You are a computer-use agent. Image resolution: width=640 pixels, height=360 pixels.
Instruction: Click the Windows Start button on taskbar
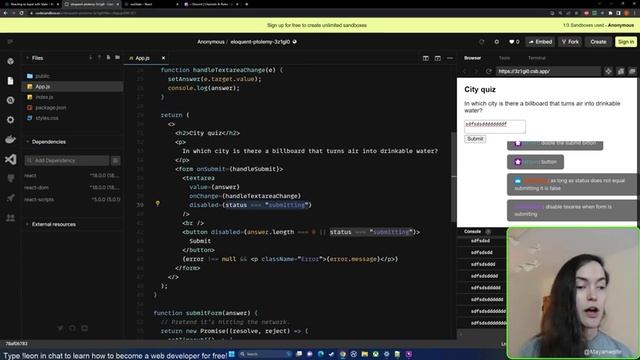click(231, 354)
